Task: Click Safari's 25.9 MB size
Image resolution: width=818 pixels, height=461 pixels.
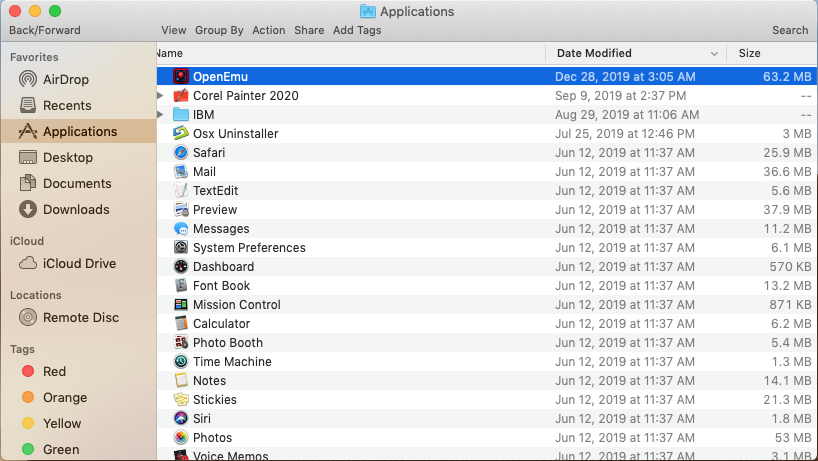Action: pos(787,153)
